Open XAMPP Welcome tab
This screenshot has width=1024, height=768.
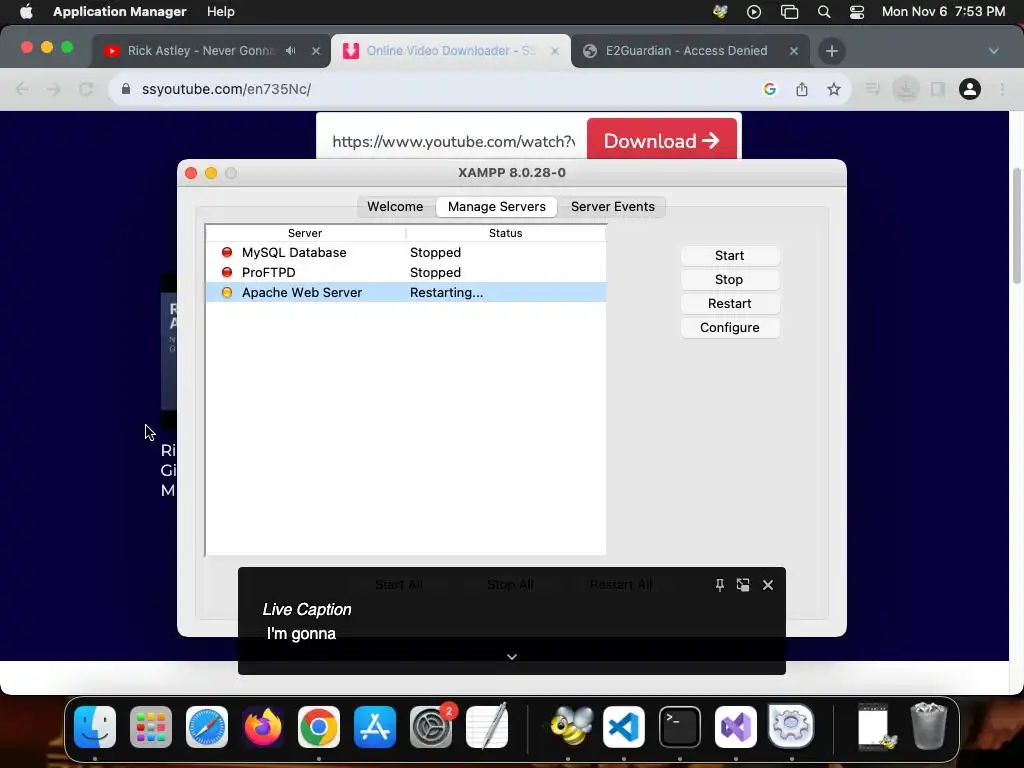(x=395, y=206)
